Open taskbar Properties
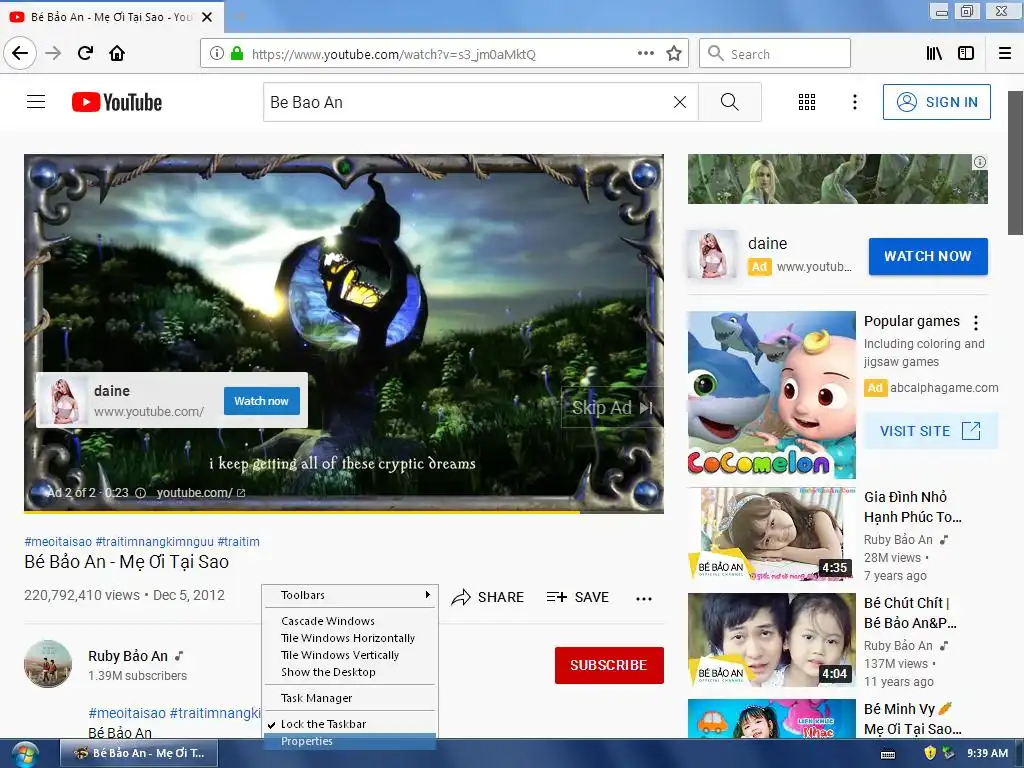 click(350, 741)
